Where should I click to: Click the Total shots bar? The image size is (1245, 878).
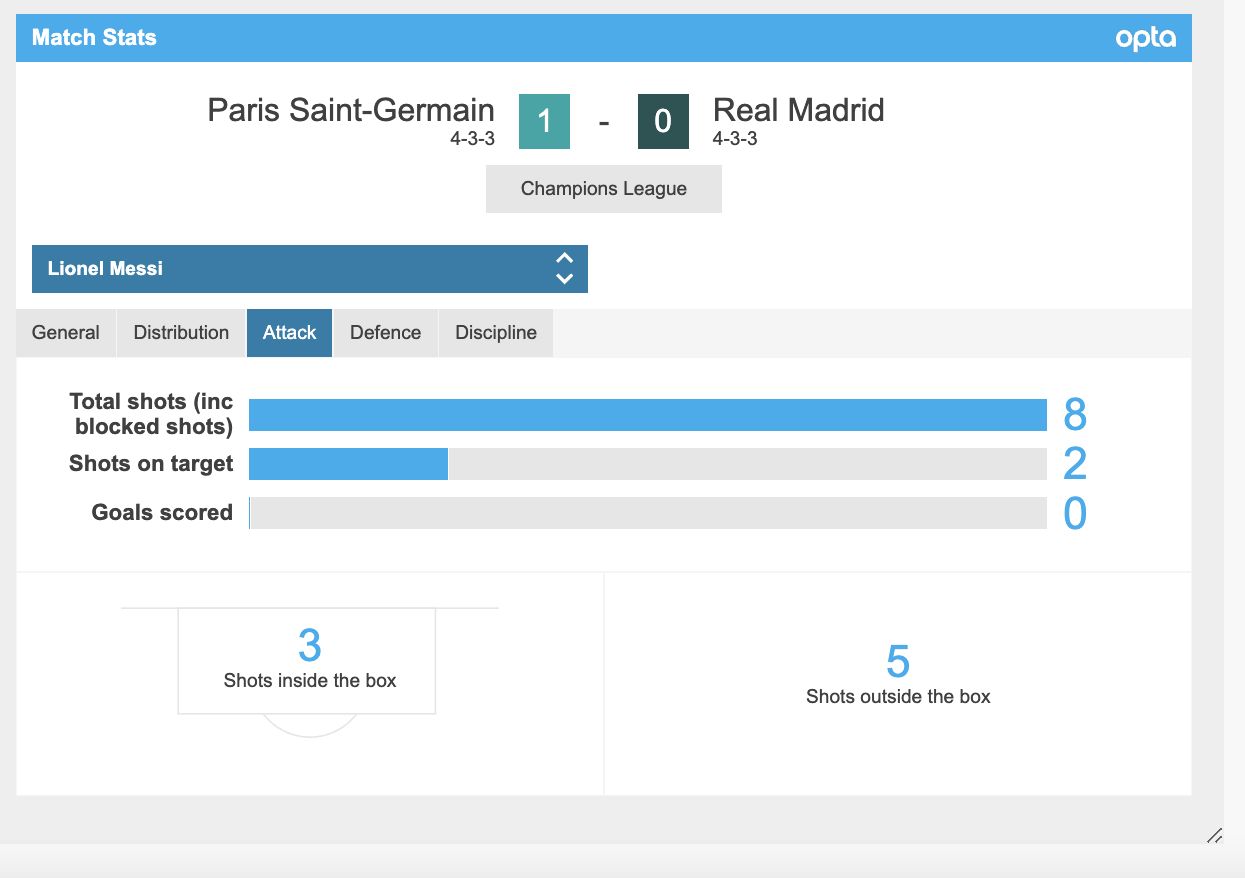coord(648,415)
